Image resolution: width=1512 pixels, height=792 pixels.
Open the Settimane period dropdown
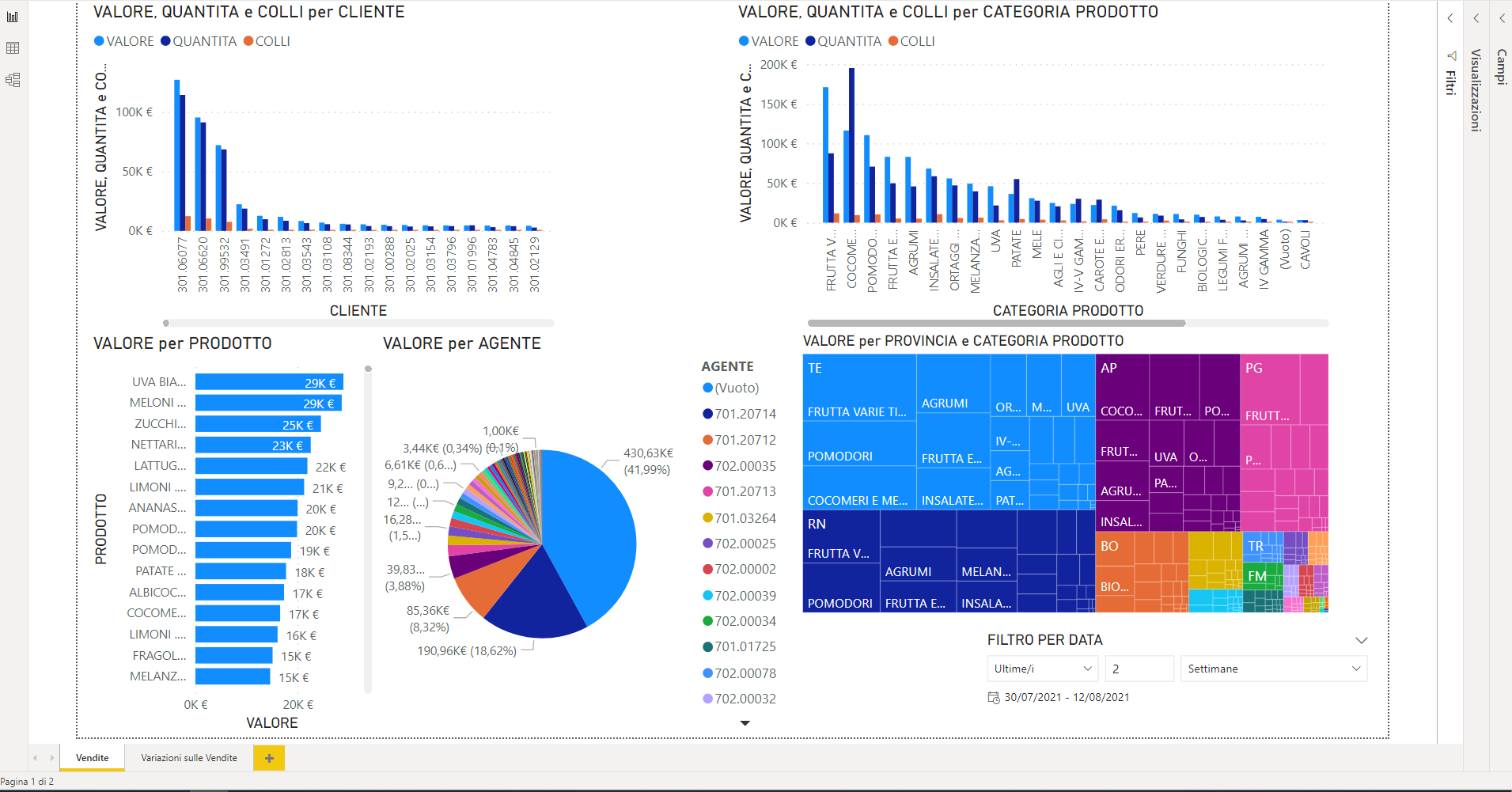(1273, 669)
